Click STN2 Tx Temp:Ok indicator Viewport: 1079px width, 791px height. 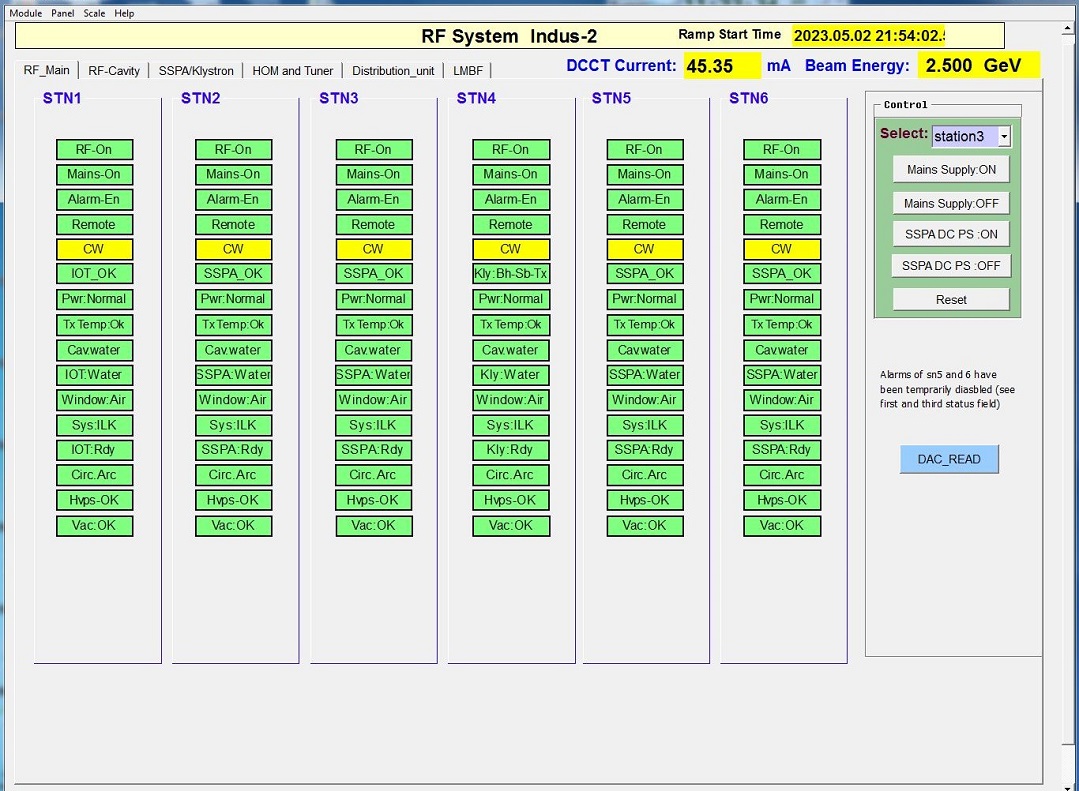[x=233, y=324]
